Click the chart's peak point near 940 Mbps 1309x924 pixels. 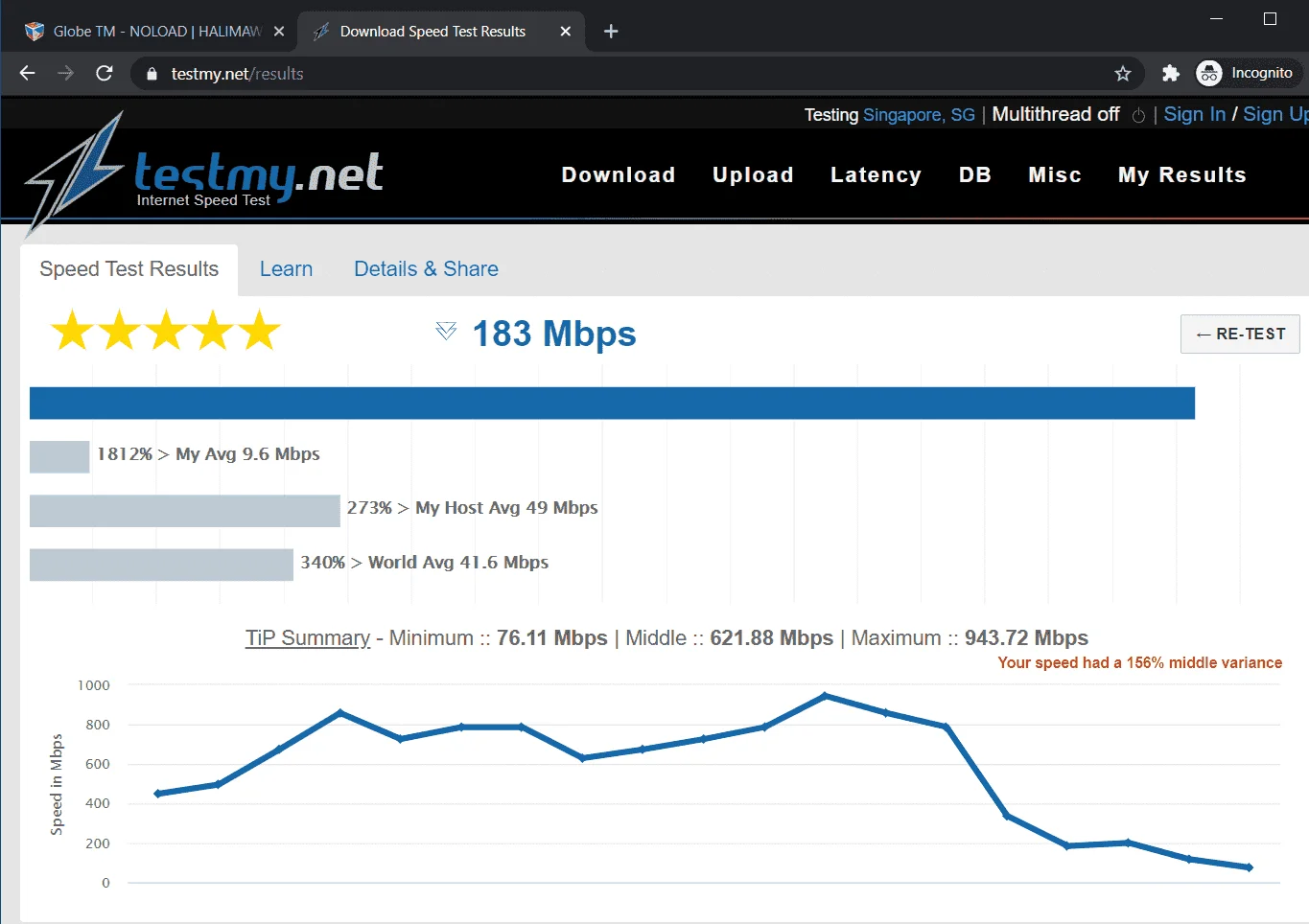click(825, 696)
